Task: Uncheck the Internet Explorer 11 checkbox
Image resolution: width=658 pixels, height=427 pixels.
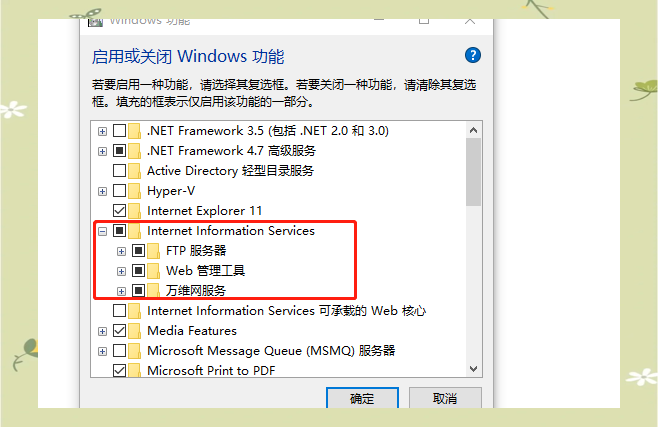Action: tap(120, 211)
